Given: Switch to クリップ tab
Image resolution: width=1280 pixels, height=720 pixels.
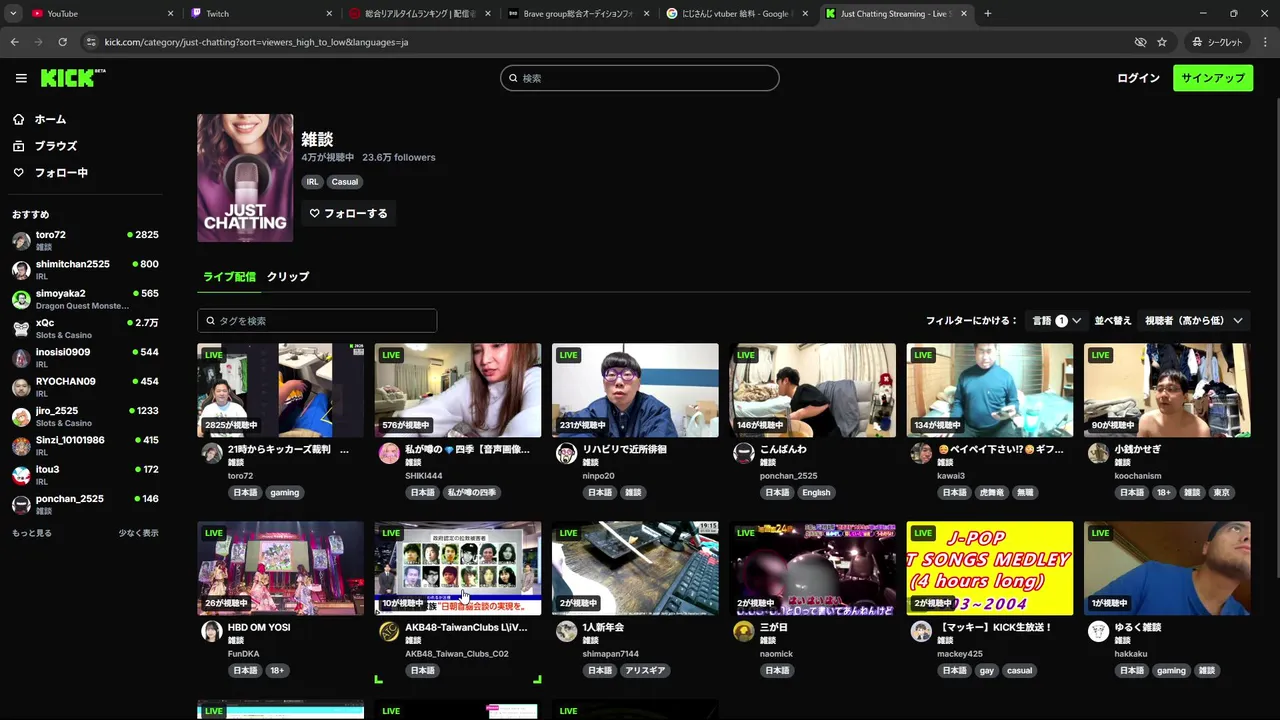Looking at the screenshot, I should pyautogui.click(x=288, y=277).
